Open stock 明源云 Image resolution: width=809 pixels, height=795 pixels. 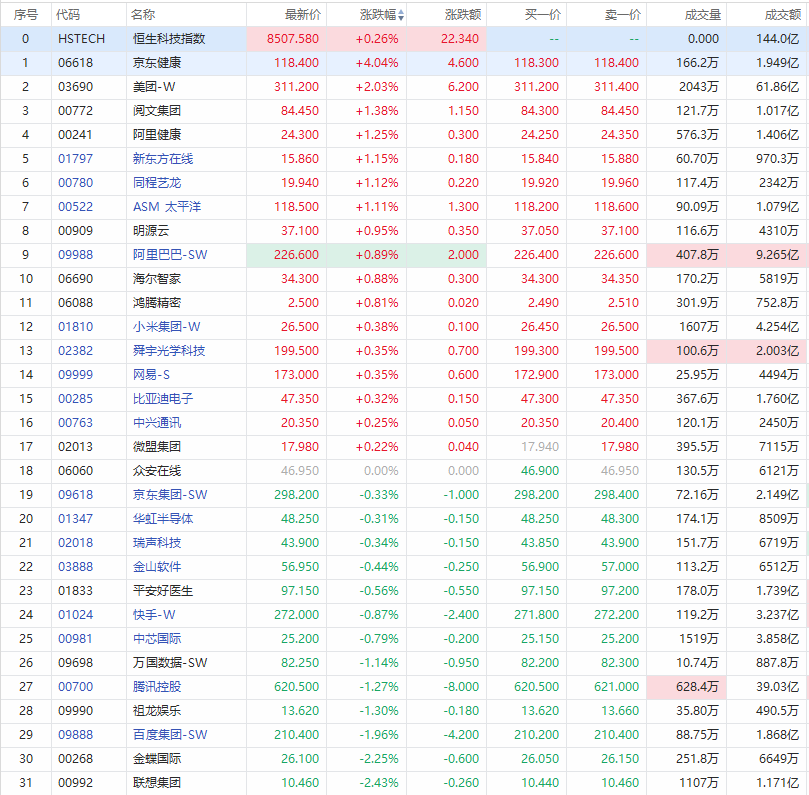coord(151,231)
